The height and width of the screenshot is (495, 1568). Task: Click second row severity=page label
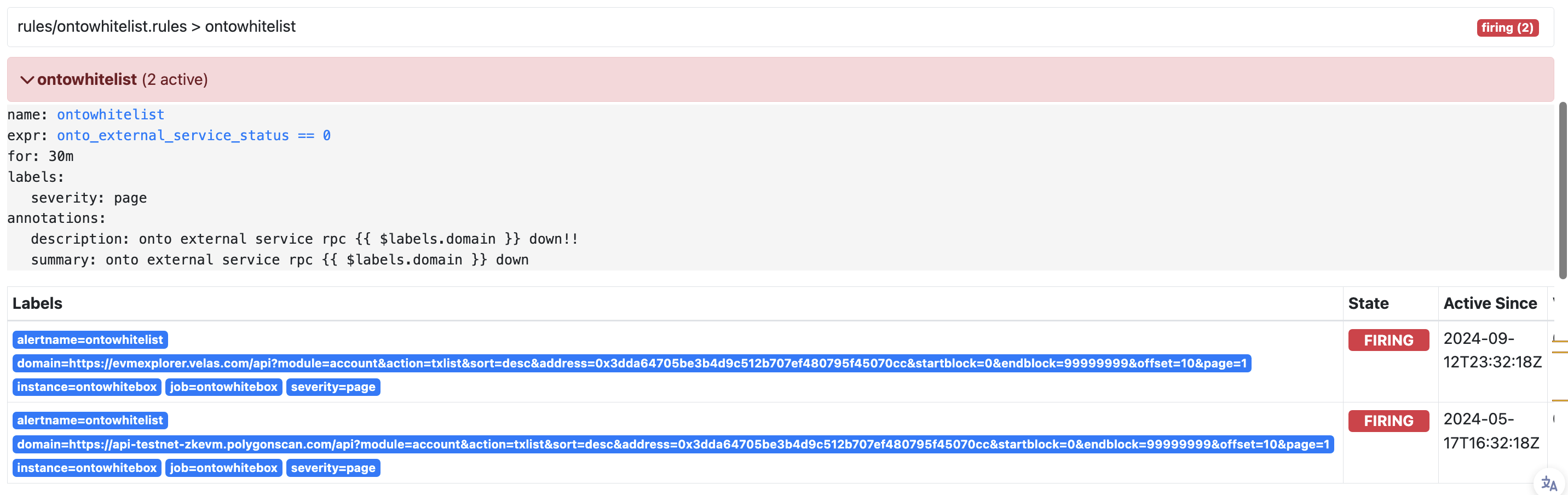pos(333,468)
